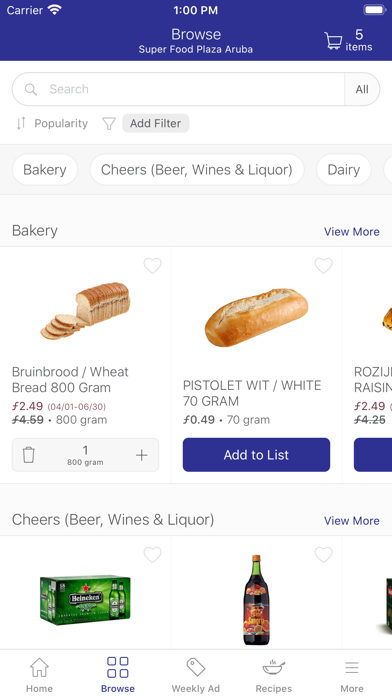Increase Wheat Bread quantity with plus icon
Screen dimensions: 392x696
(x=142, y=455)
